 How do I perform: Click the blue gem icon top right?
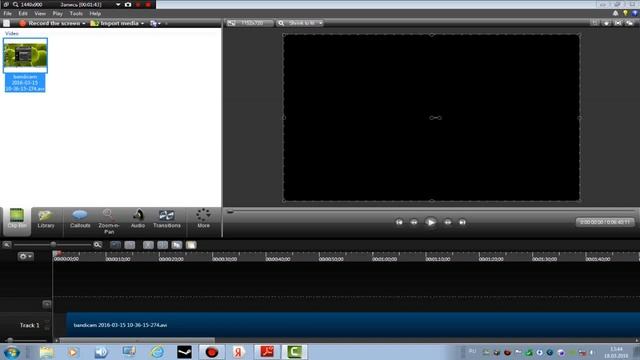(635, 13)
